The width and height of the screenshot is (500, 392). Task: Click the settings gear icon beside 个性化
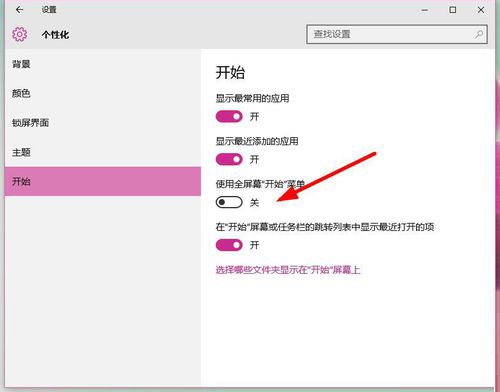(20, 34)
